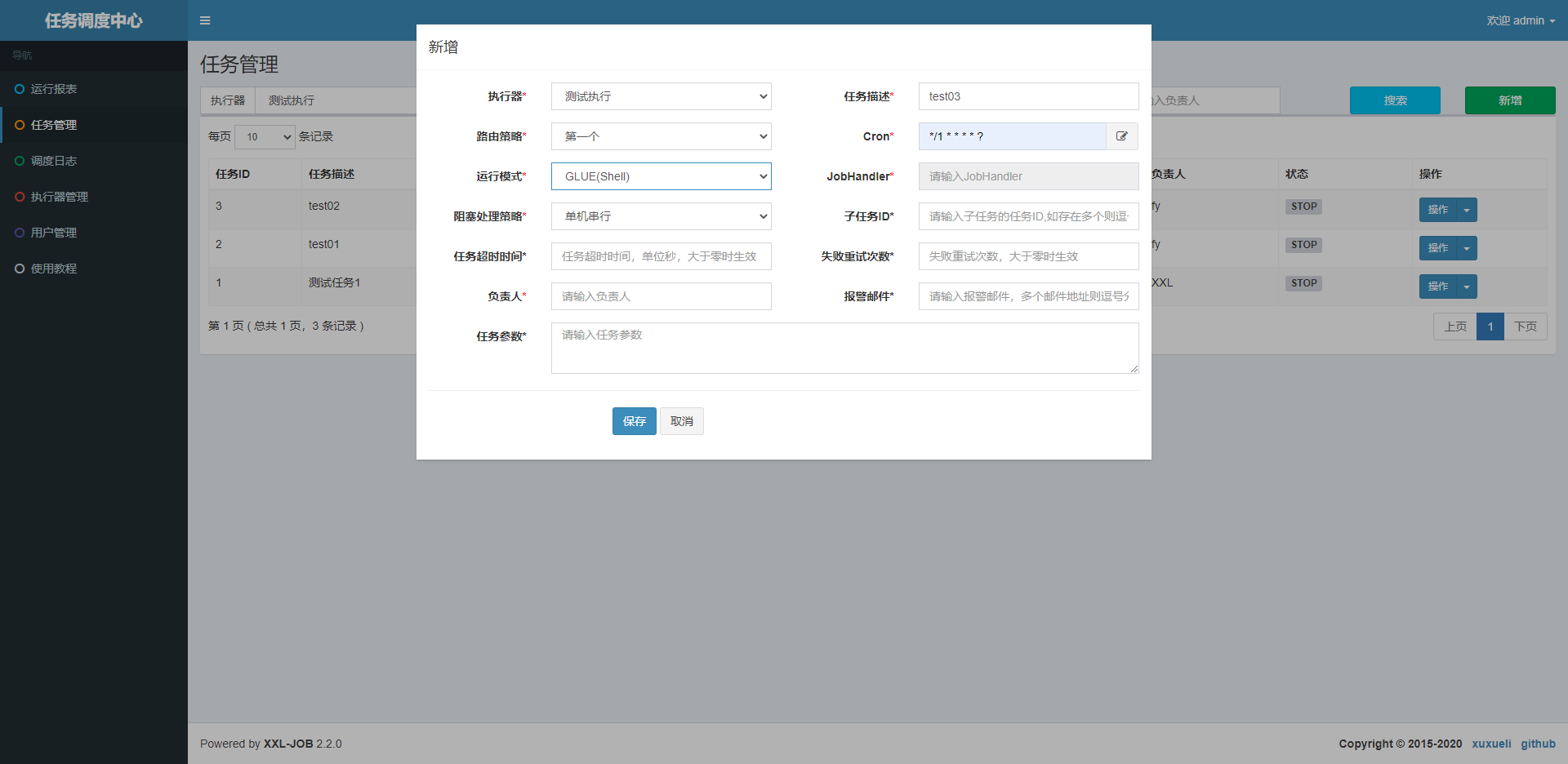
Task: Focus the 负责人 input in the dialog
Action: click(x=661, y=296)
